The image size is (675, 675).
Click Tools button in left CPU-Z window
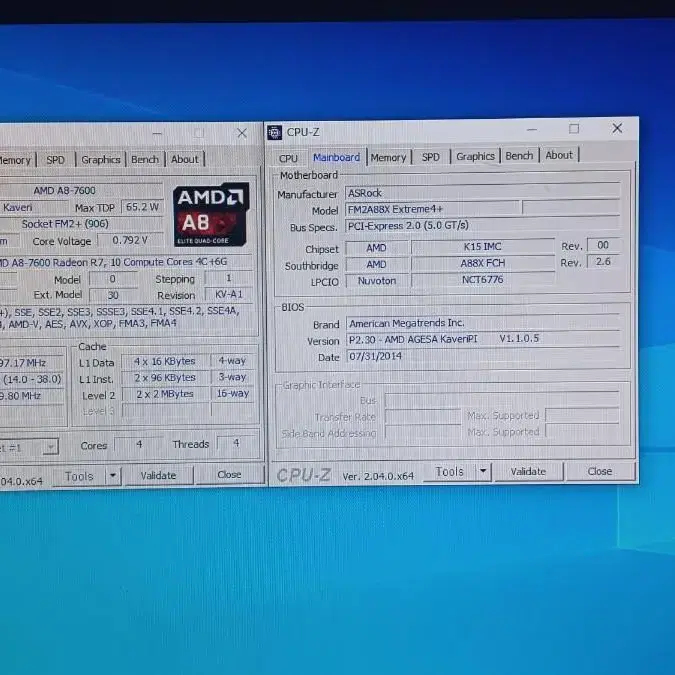point(79,476)
